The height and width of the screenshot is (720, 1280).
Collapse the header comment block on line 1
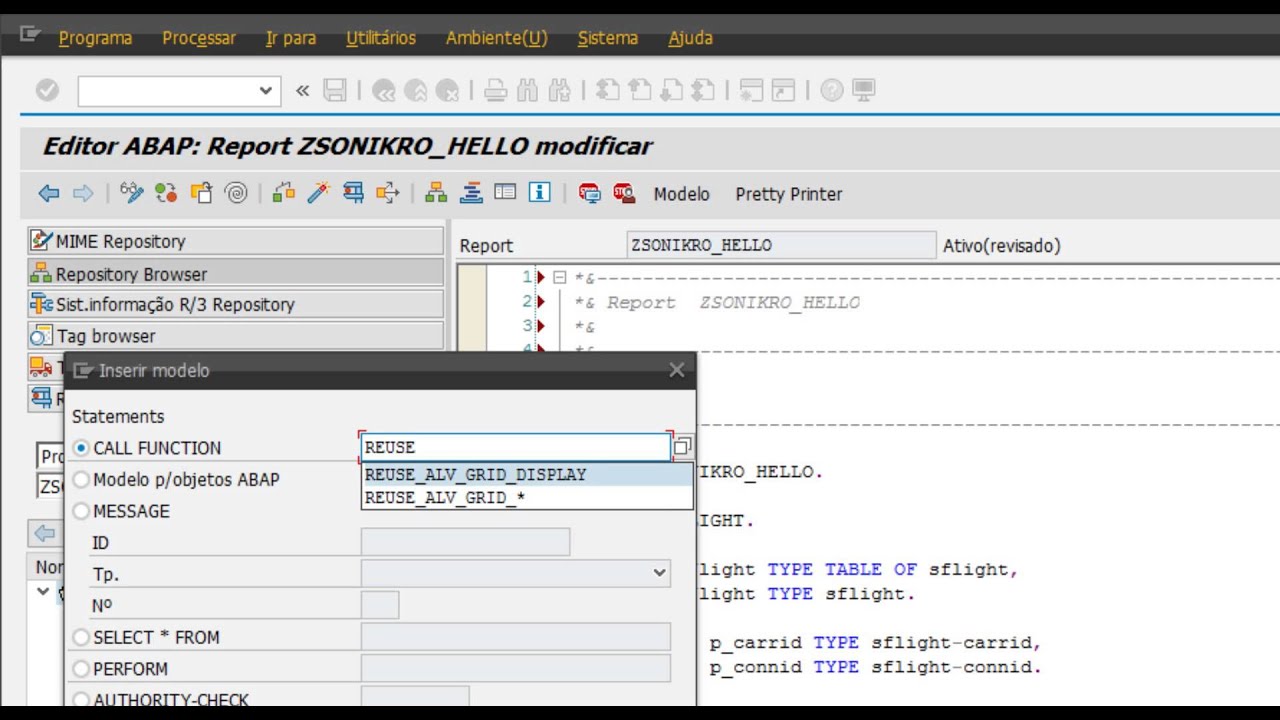click(560, 277)
